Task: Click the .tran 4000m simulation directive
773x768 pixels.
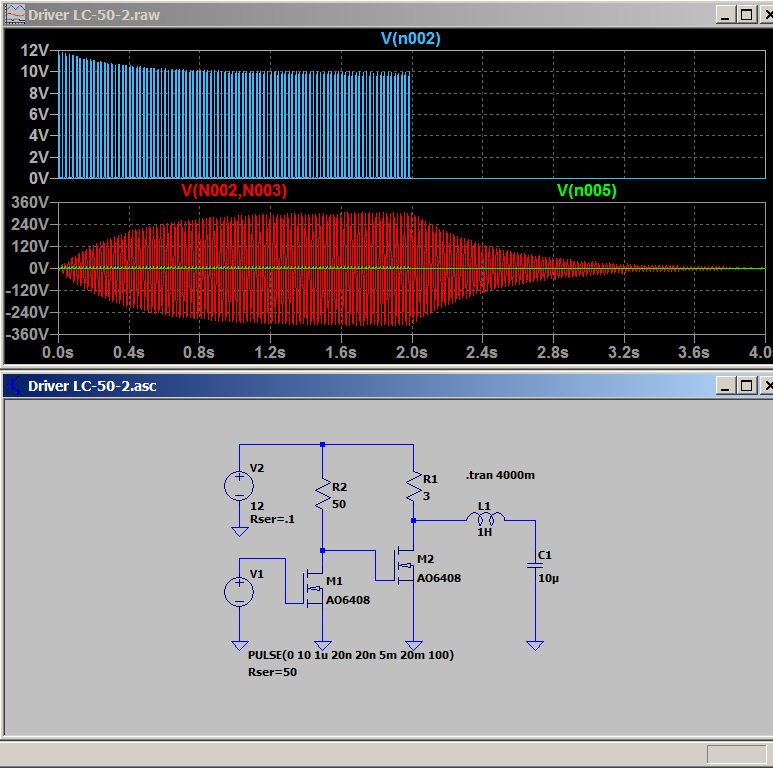Action: pyautogui.click(x=500, y=475)
